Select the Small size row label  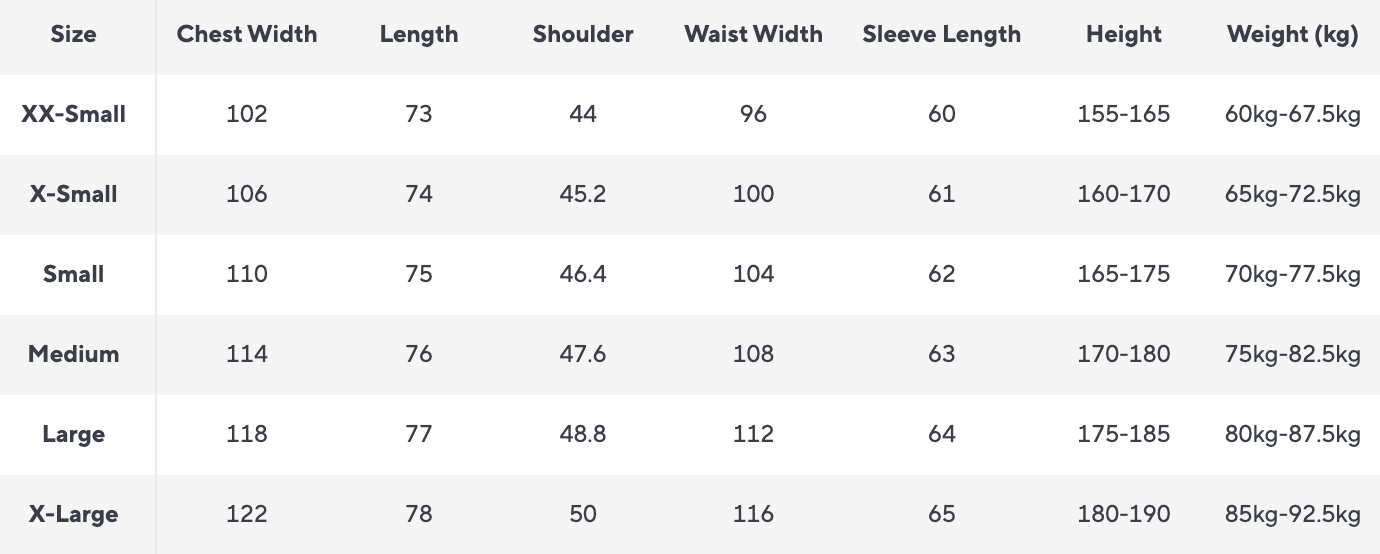(74, 274)
